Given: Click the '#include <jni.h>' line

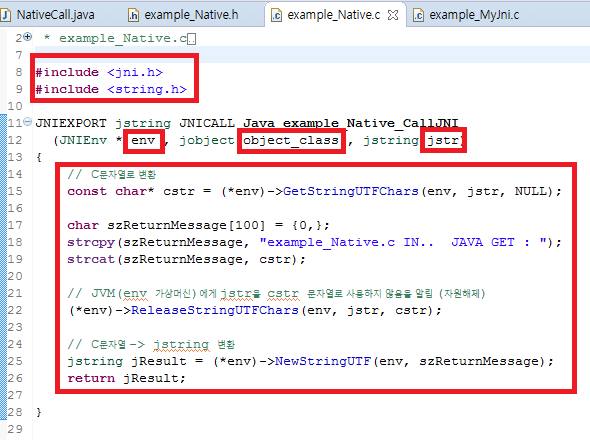Looking at the screenshot, I should click(x=99, y=72).
